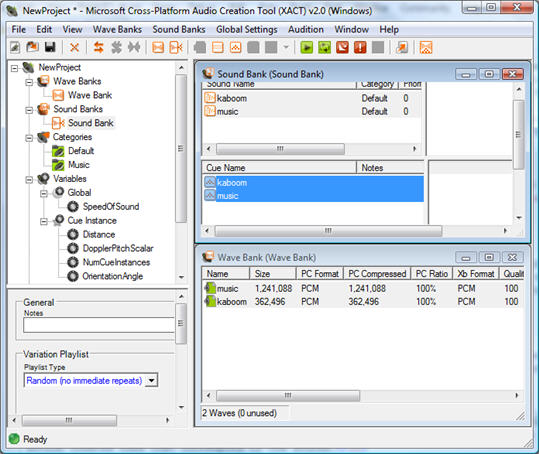Viewport: 539px width, 454px height.
Task: Click the New Cue toolbar icon
Action: tap(235, 47)
